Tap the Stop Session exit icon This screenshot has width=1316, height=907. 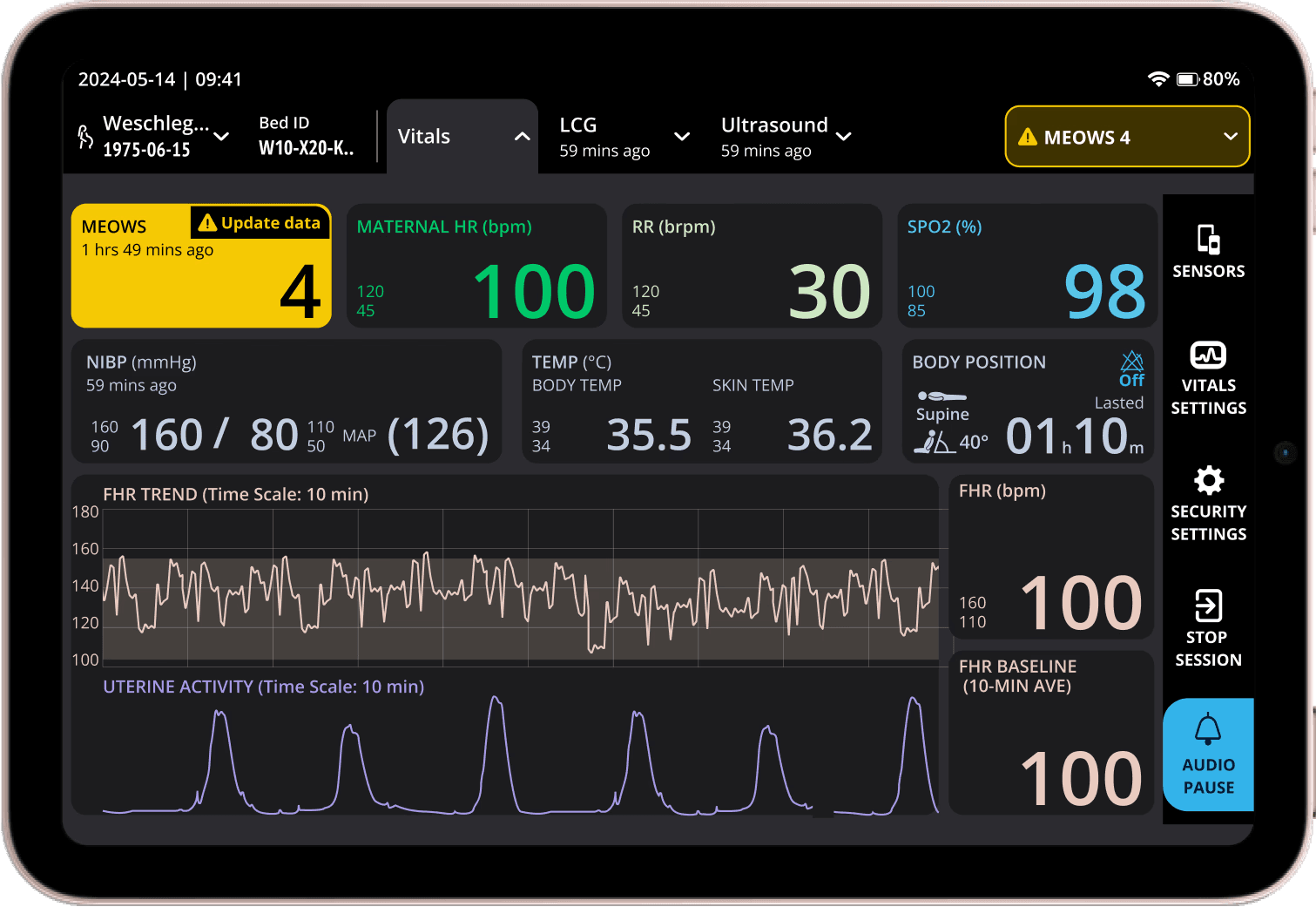(1208, 606)
